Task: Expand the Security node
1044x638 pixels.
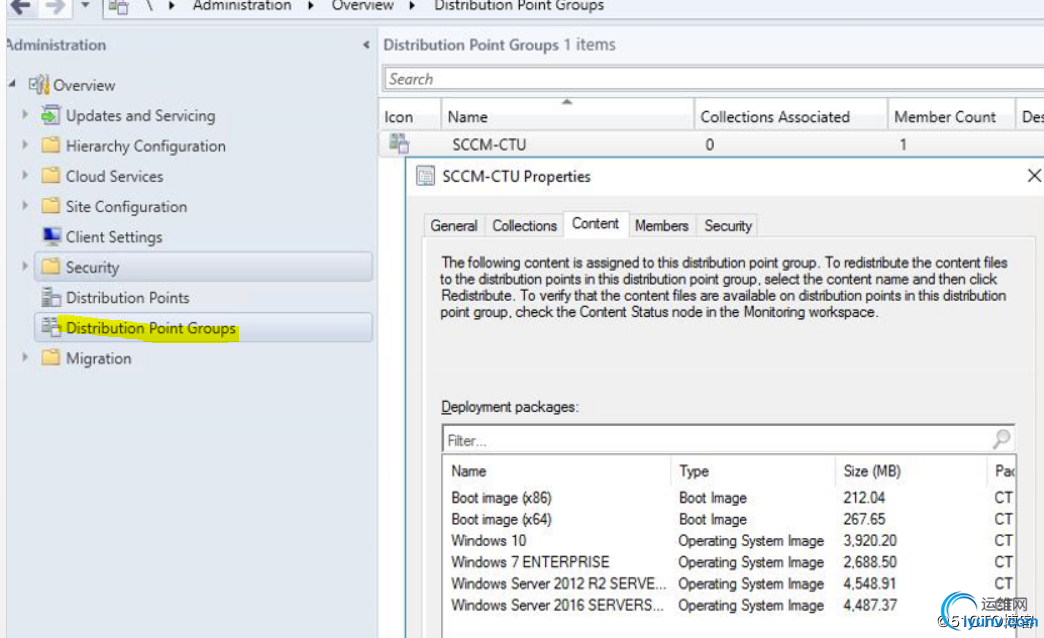Action: pos(25,266)
